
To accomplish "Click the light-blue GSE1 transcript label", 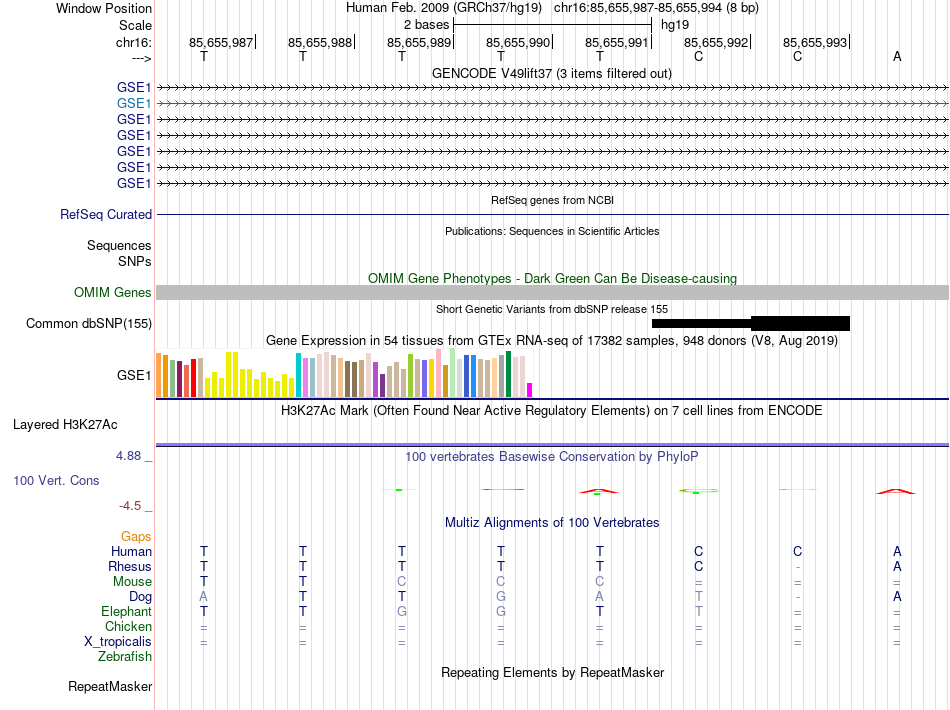I will [134, 104].
